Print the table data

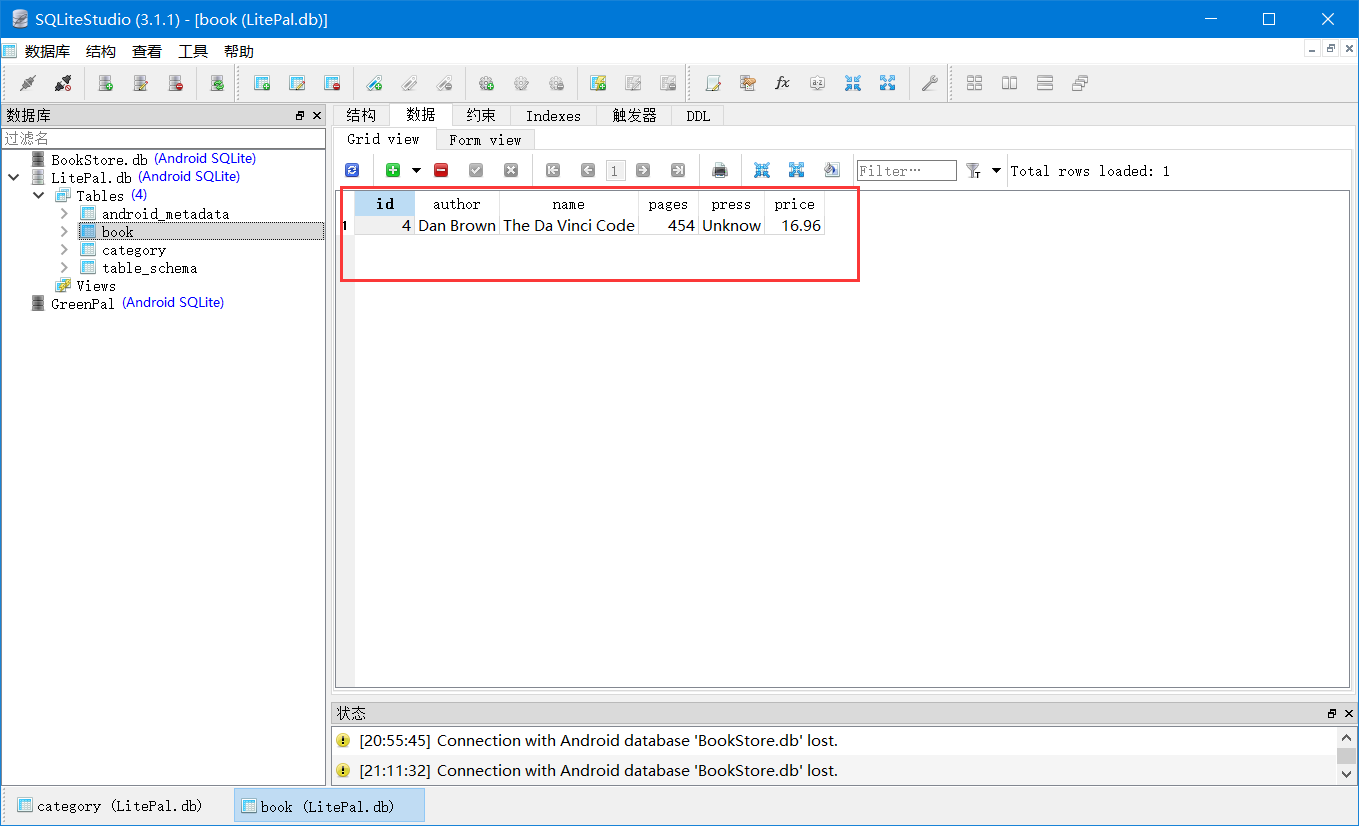(720, 171)
